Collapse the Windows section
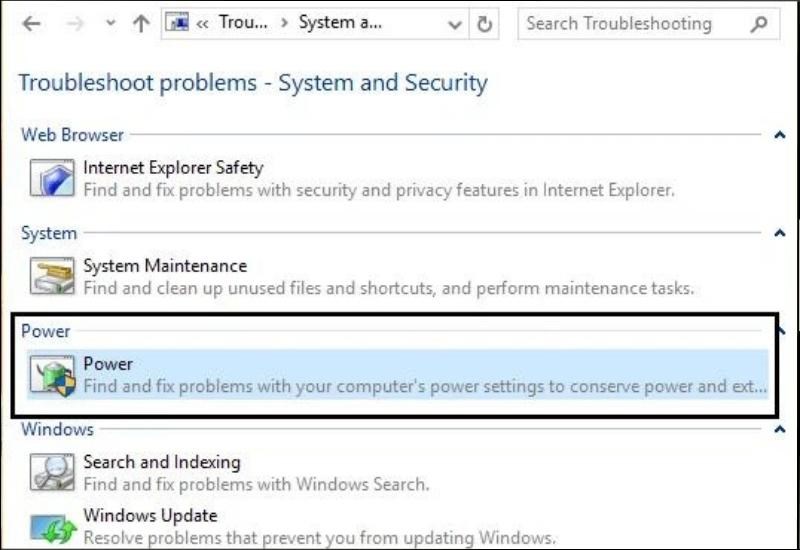Screen dimensions: 800x550 780,429
